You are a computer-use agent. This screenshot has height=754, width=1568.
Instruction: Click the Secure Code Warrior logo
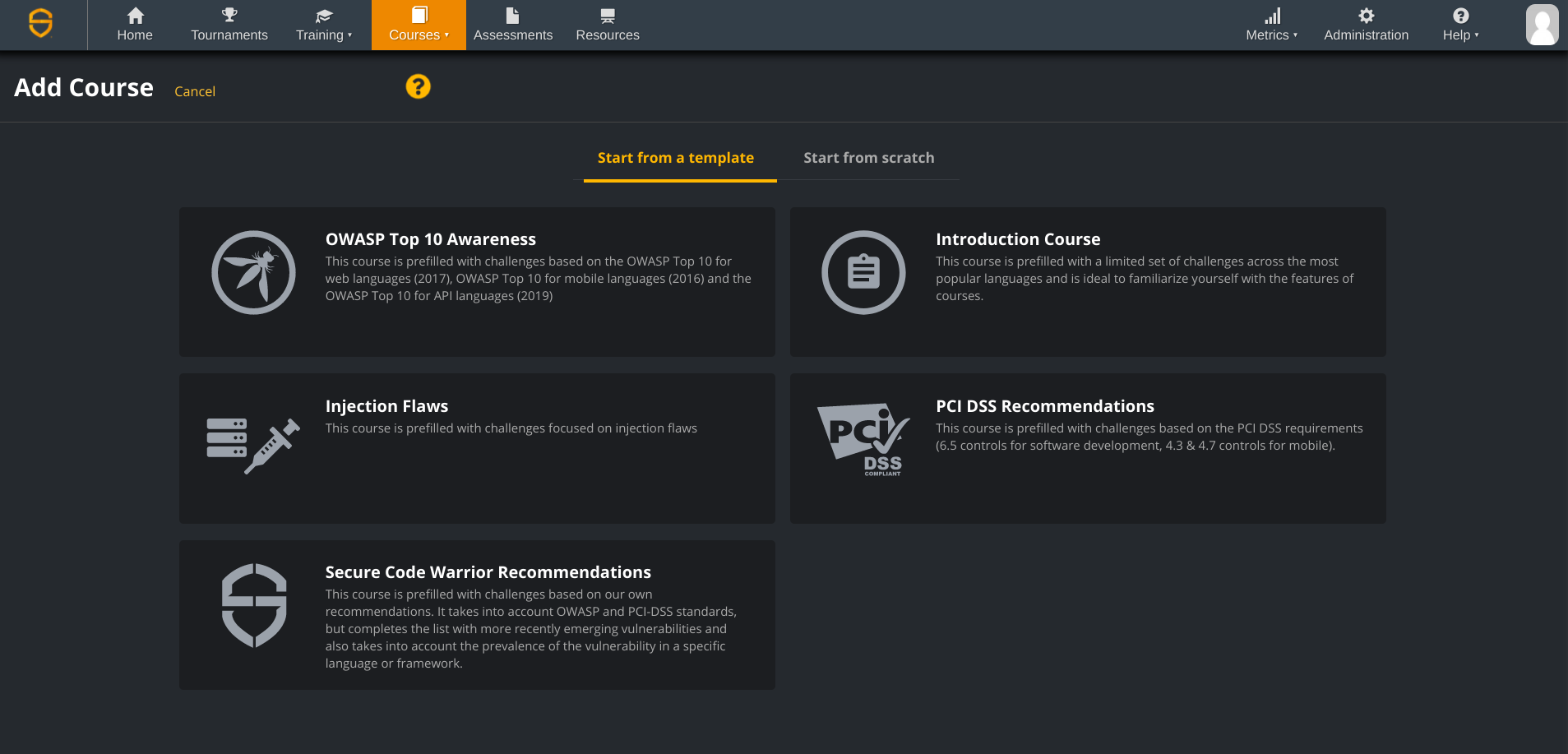click(x=40, y=23)
